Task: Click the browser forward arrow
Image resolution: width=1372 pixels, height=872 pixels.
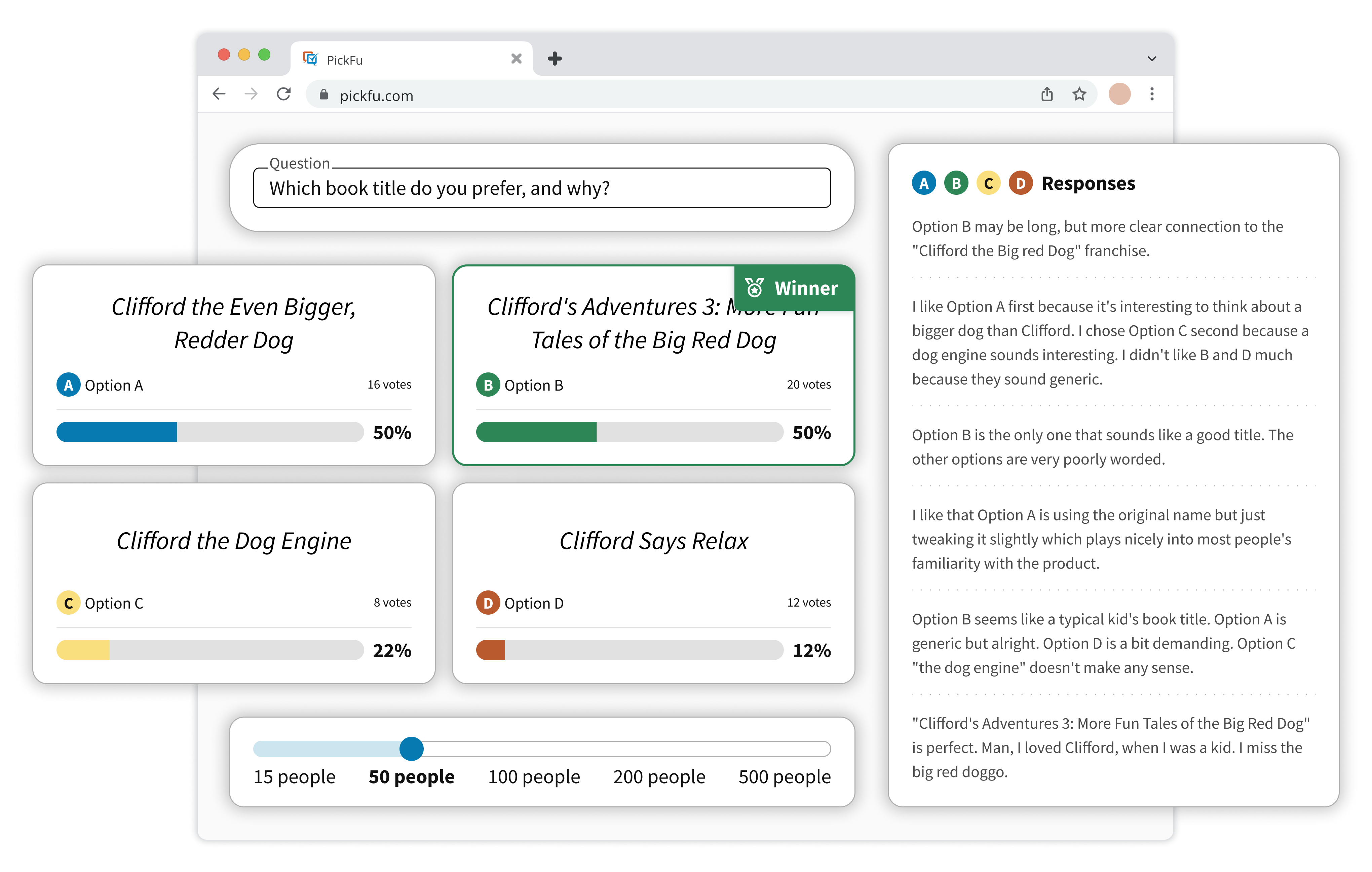Action: (x=251, y=94)
